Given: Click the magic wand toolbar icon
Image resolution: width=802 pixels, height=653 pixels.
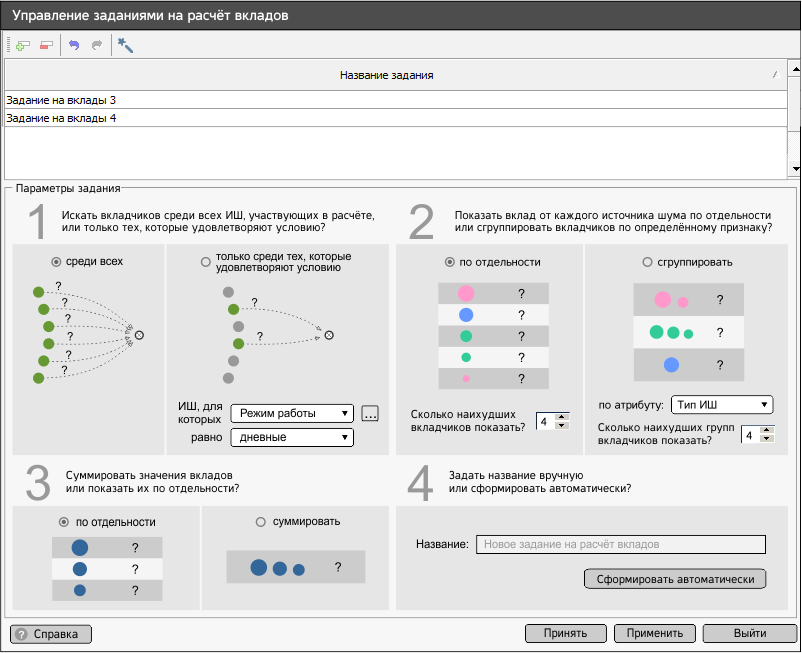Looking at the screenshot, I should pyautogui.click(x=125, y=45).
